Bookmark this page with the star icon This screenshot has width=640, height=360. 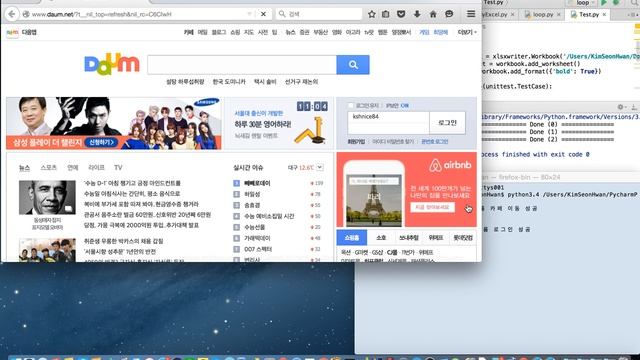click(371, 14)
